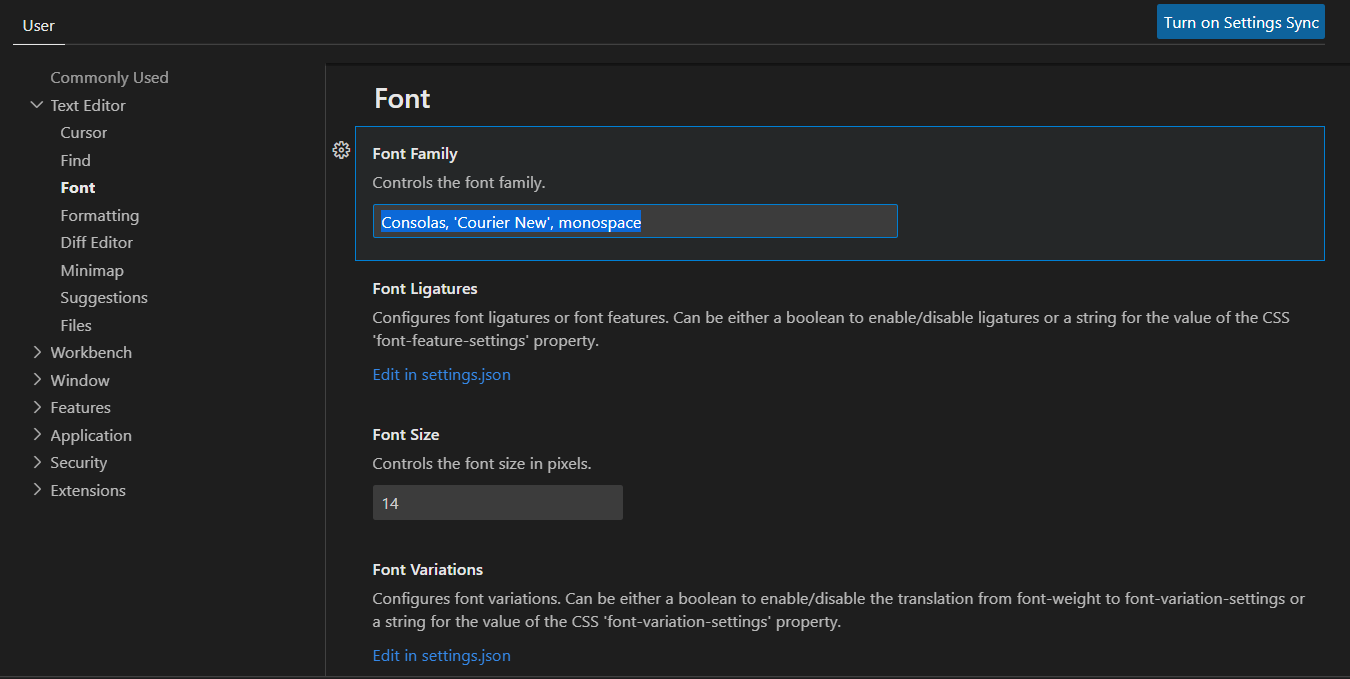1350x679 pixels.
Task: Open Edit in settings.json under Font Ligatures
Action: pos(441,375)
